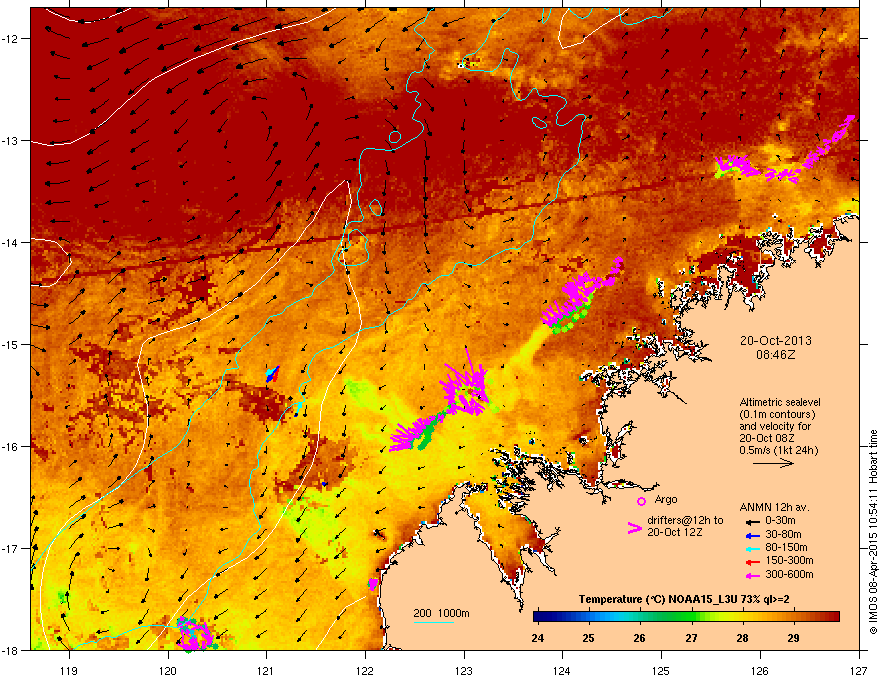Click the longitude axis label '121'
The height and width of the screenshot is (680, 880).
tap(266, 670)
